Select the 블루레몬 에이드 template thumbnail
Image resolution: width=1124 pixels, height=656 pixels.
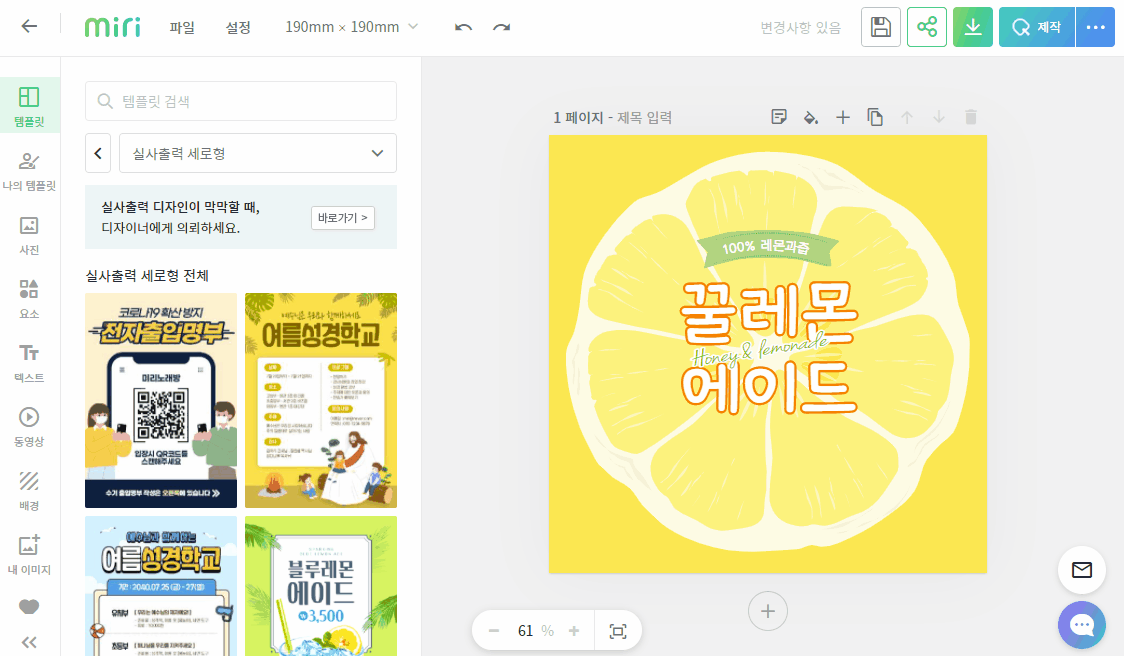click(x=320, y=586)
